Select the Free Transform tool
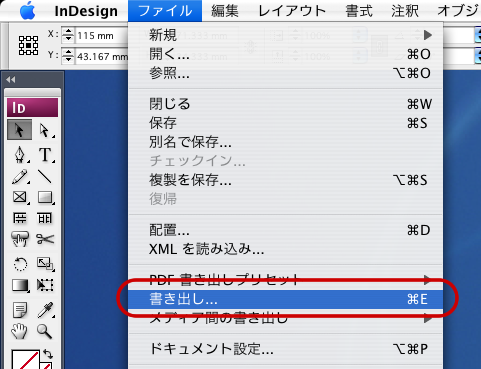Screen dimensions: 481x369 tap(45, 285)
